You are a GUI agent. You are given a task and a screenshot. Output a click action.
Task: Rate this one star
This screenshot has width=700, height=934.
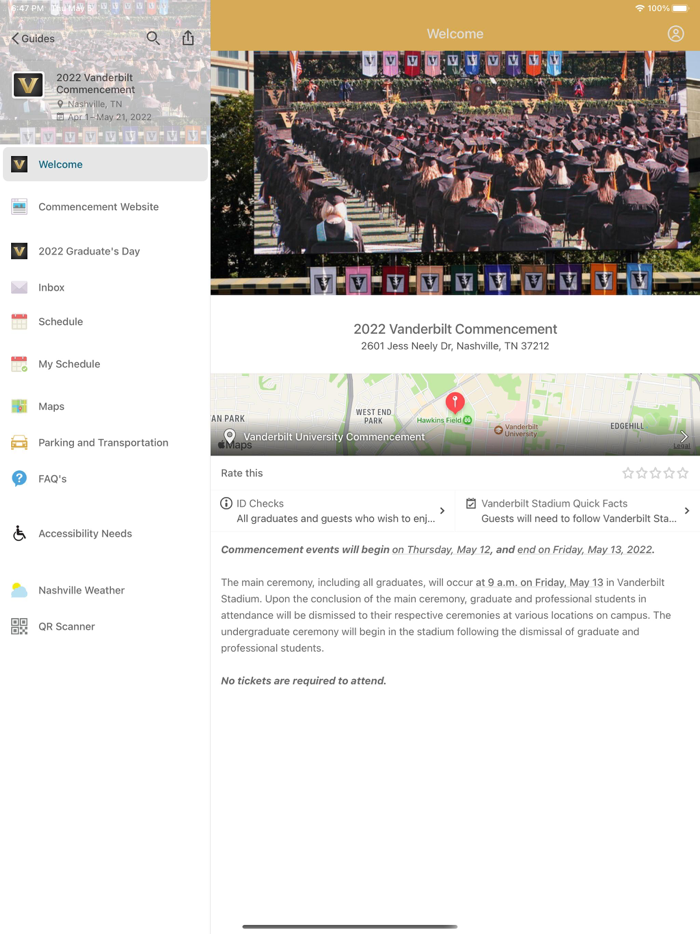pyautogui.click(x=628, y=473)
